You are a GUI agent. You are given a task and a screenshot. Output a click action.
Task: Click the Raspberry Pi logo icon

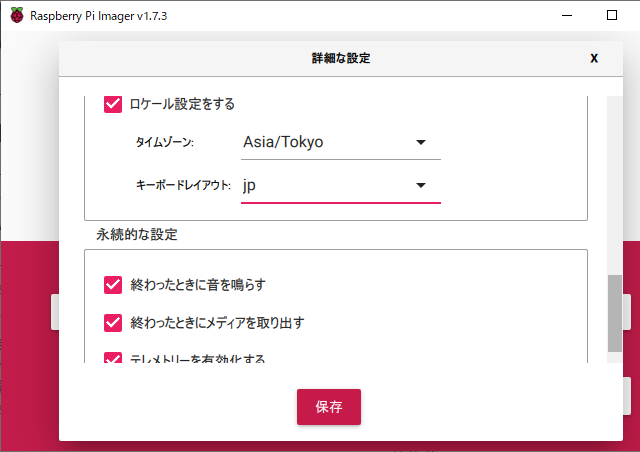tap(17, 16)
